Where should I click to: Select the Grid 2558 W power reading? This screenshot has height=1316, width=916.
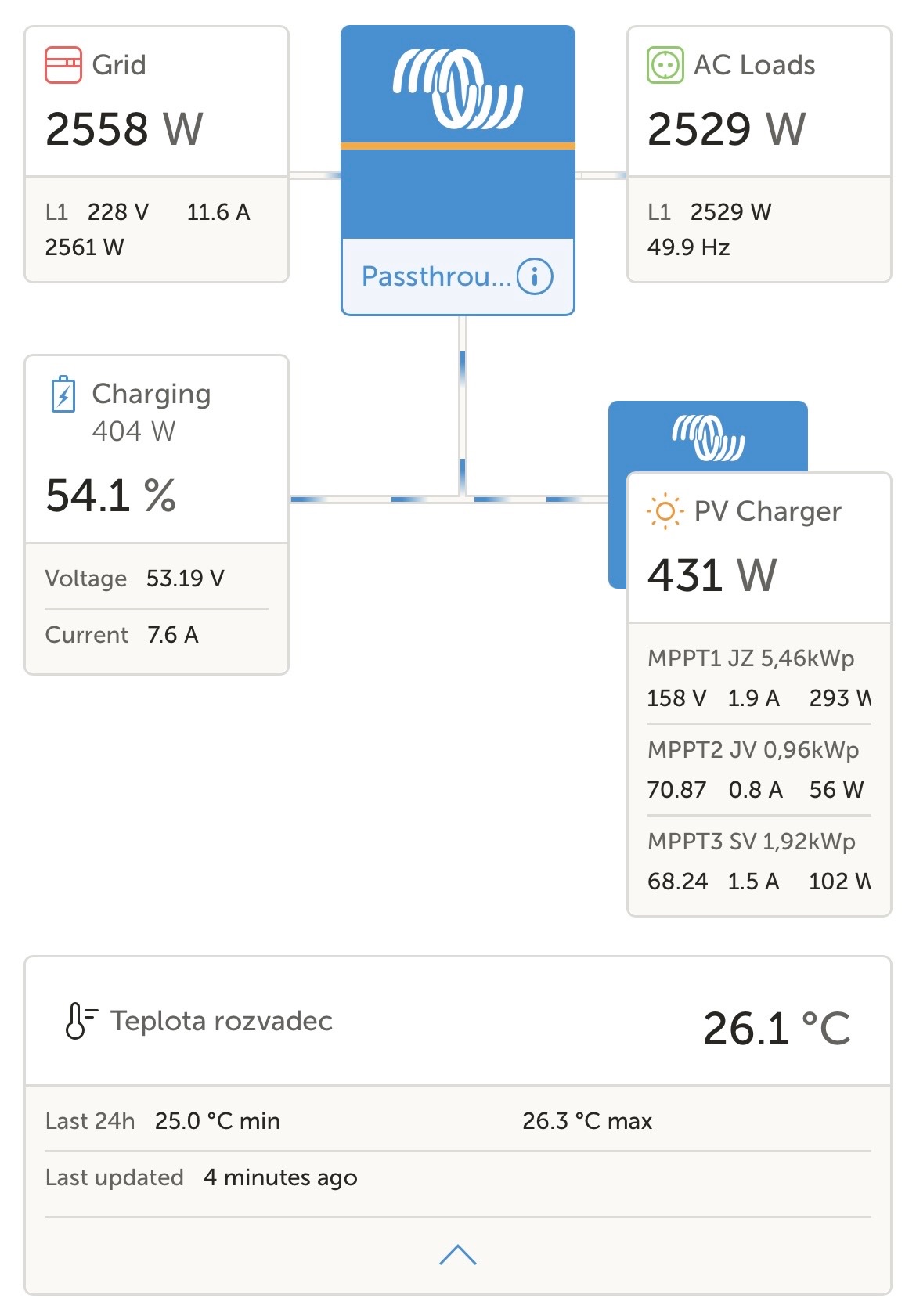[x=124, y=129]
